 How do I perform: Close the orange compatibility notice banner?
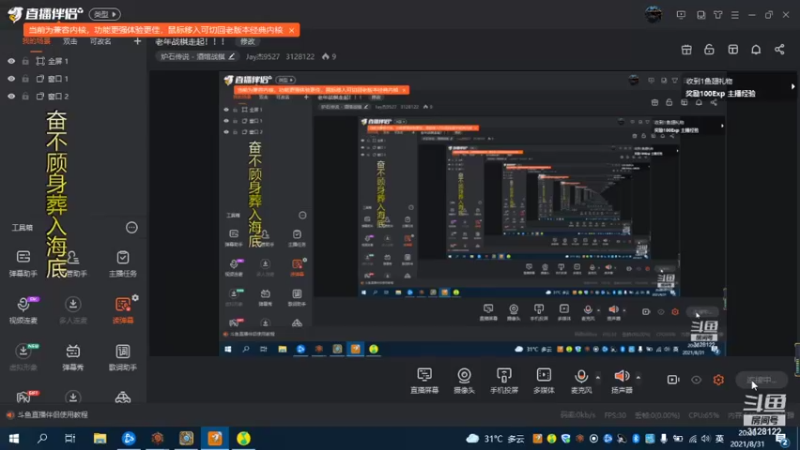pyautogui.click(x=291, y=30)
